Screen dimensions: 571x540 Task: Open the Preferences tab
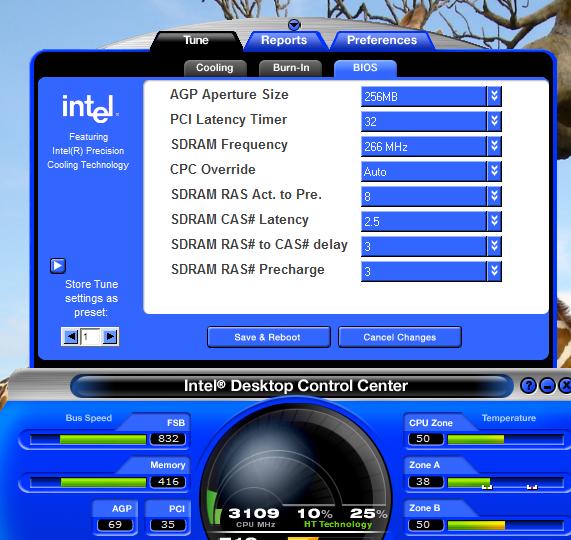pyautogui.click(x=382, y=40)
